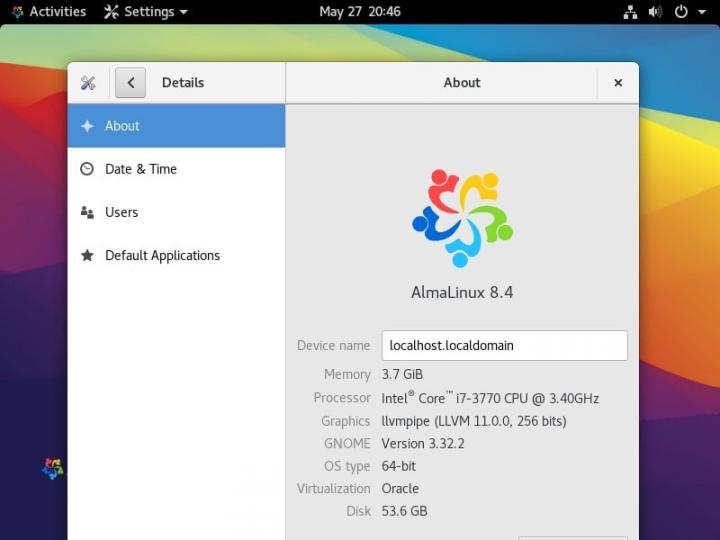The height and width of the screenshot is (540, 720).
Task: Select the Users people icon in sidebar
Action: pos(87,212)
